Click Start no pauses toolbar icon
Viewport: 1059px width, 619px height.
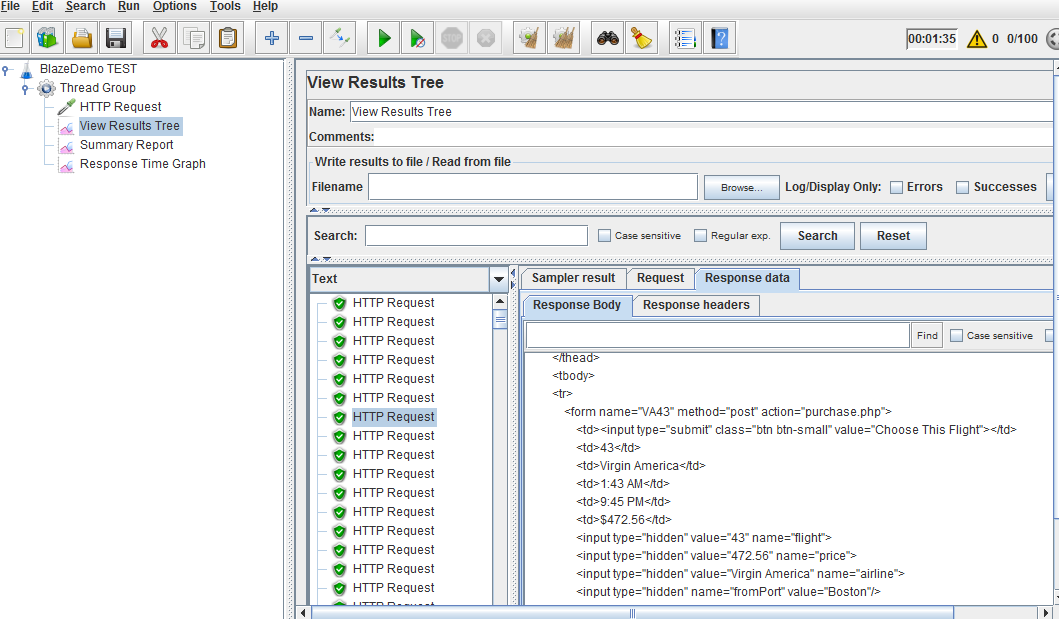417,39
